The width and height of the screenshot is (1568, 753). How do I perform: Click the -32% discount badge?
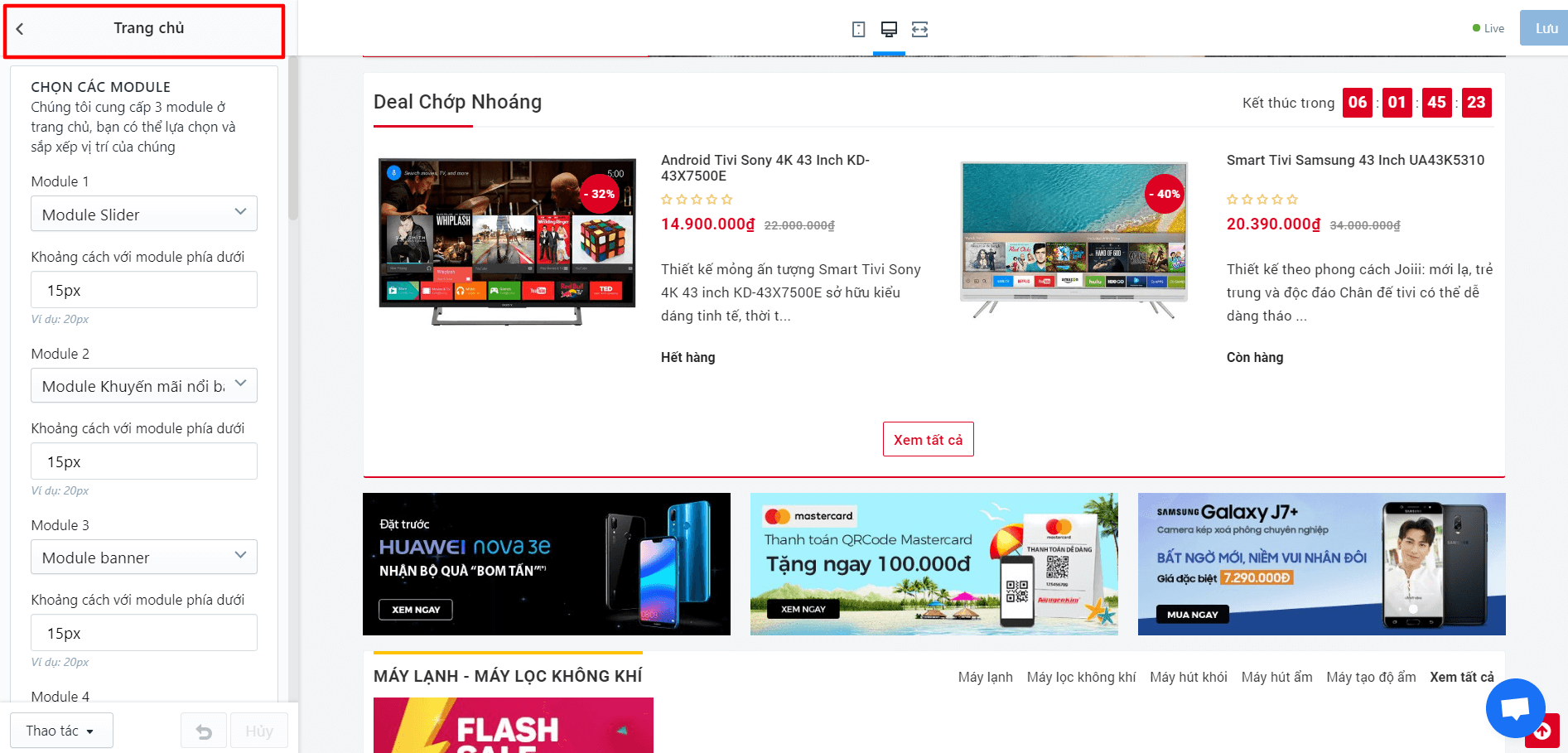[x=601, y=194]
